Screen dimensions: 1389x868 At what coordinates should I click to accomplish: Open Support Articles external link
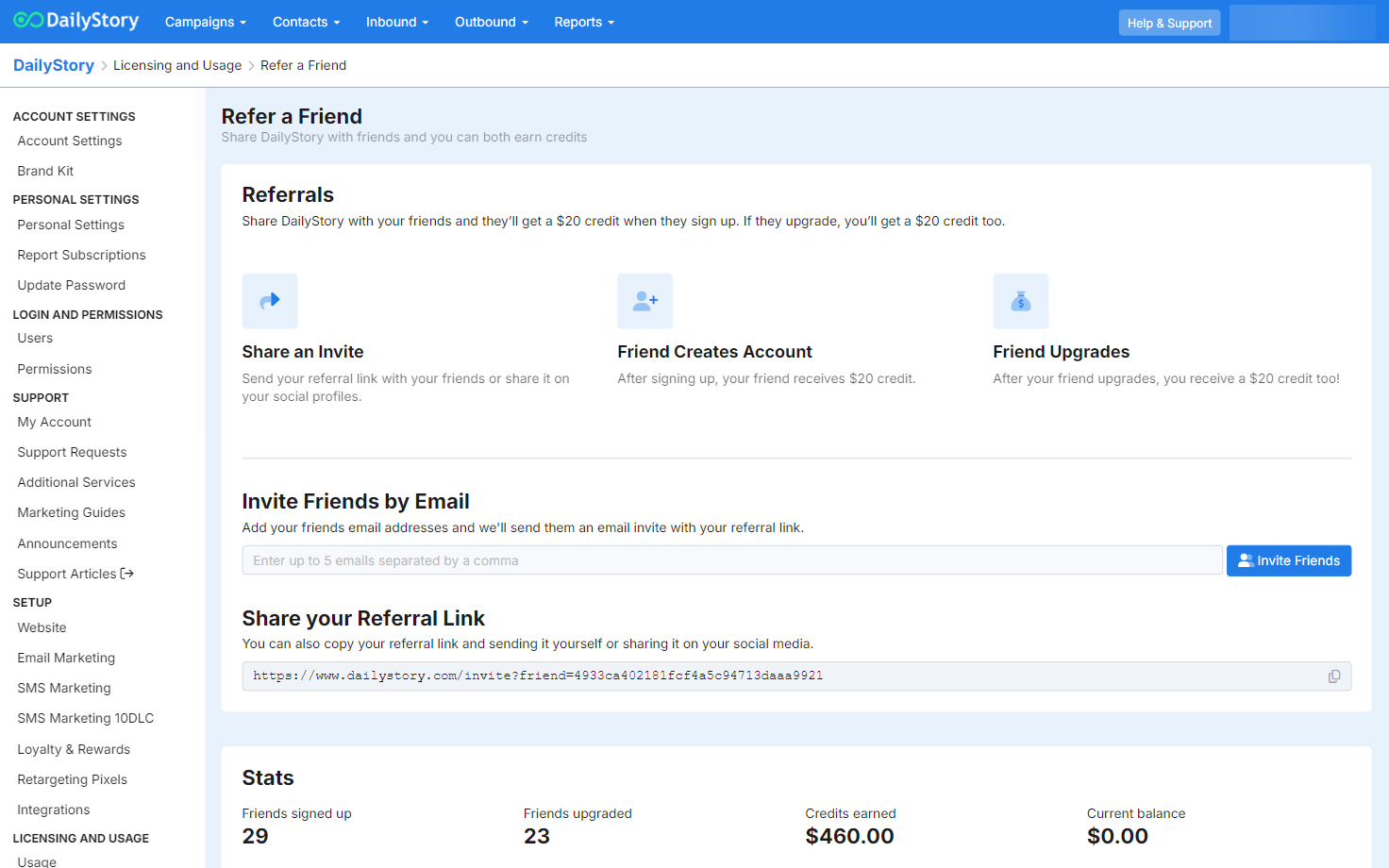click(75, 574)
